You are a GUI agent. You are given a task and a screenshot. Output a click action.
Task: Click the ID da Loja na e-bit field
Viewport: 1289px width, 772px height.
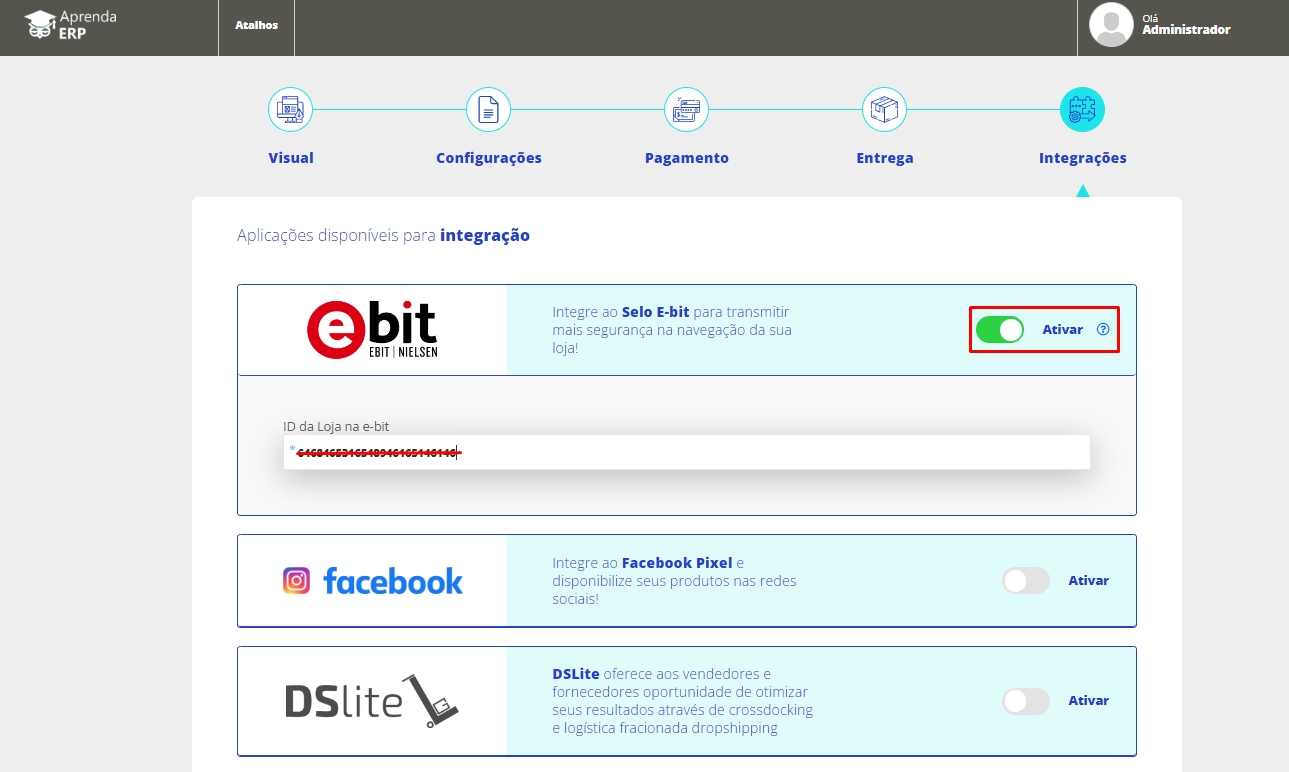[x=686, y=453]
